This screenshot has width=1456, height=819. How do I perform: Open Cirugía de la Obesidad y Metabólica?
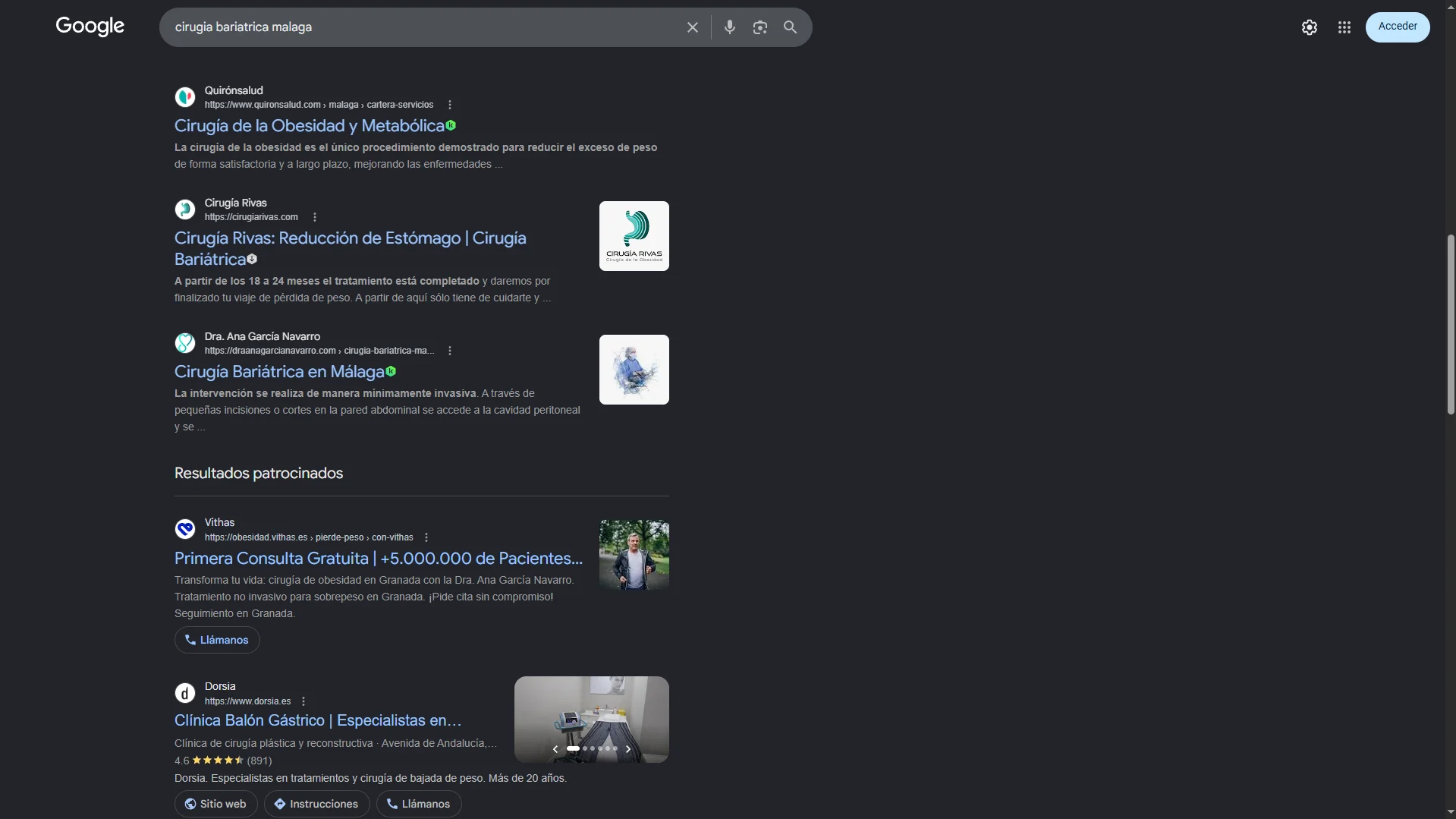coord(310,126)
